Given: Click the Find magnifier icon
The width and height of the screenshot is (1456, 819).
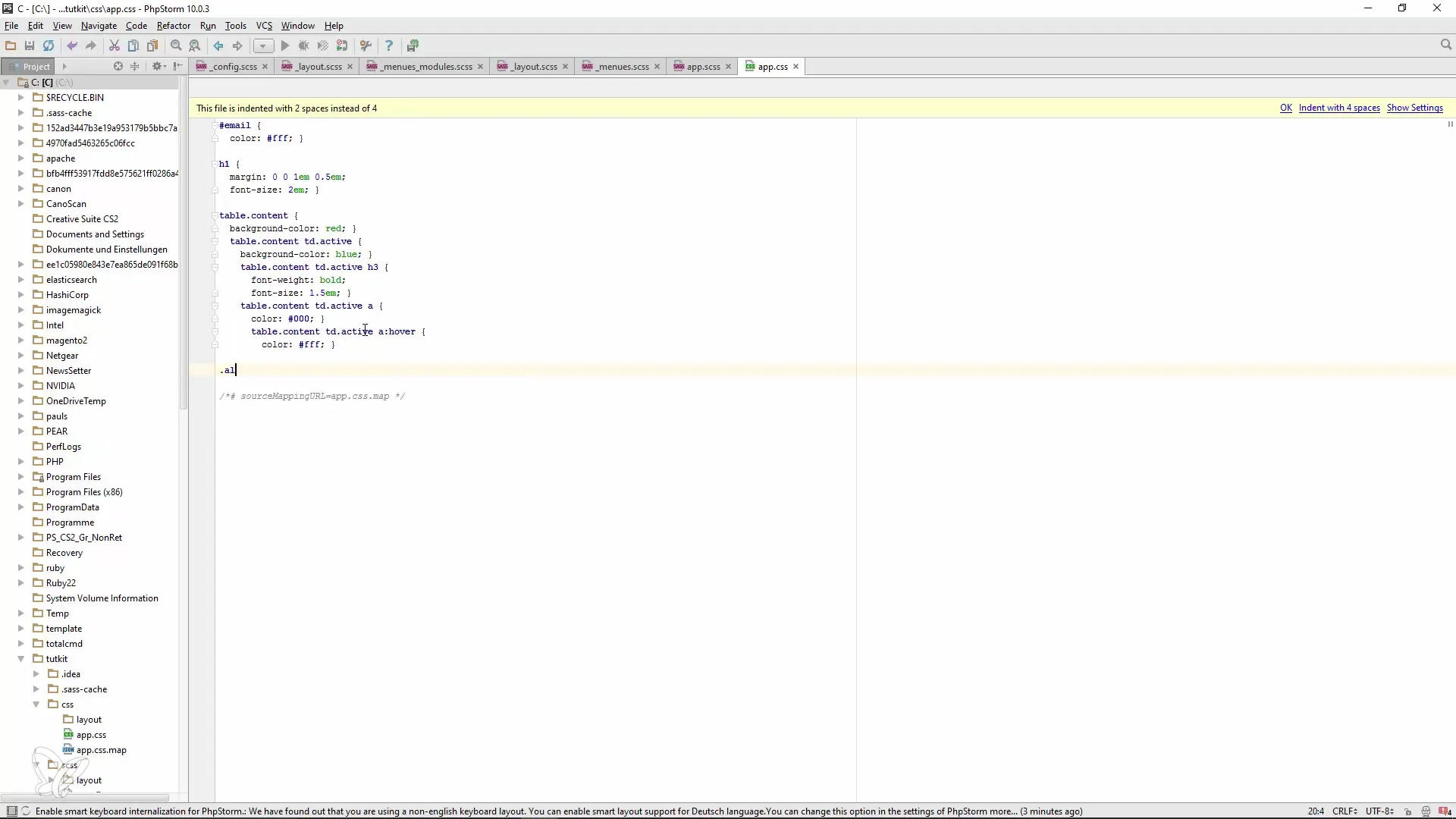Looking at the screenshot, I should coord(176,45).
